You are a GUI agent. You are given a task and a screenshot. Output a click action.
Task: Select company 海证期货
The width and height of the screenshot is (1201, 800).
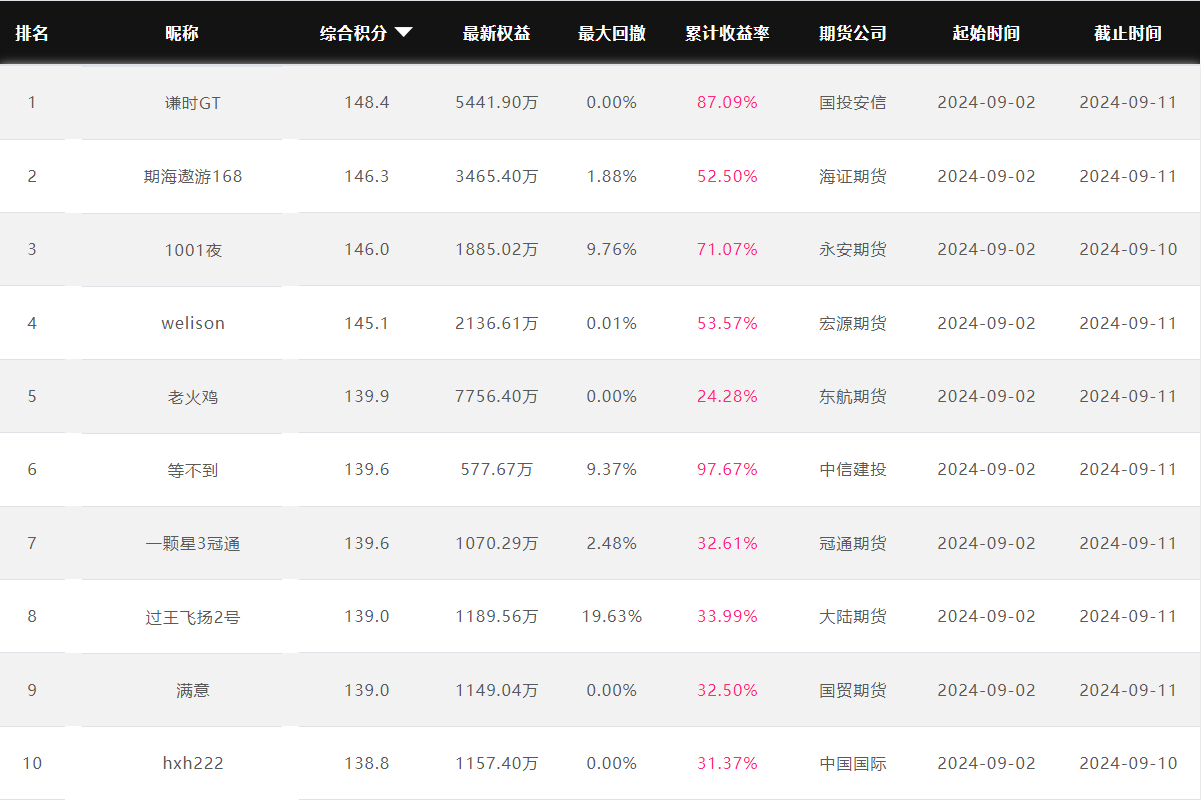[x=853, y=176]
